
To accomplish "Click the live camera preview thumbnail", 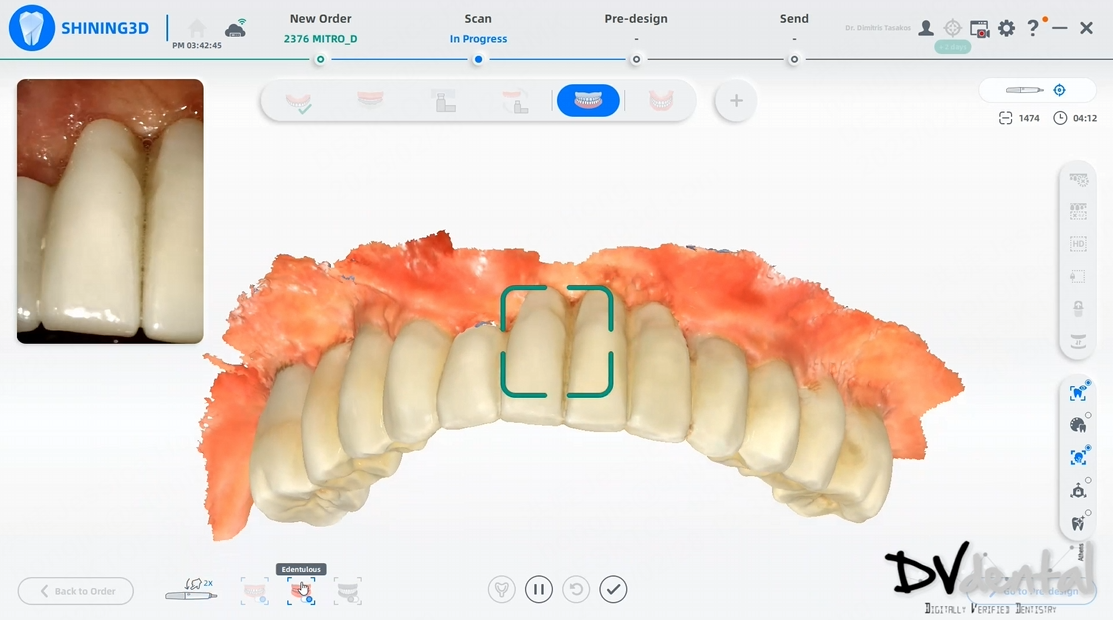I will click(110, 211).
